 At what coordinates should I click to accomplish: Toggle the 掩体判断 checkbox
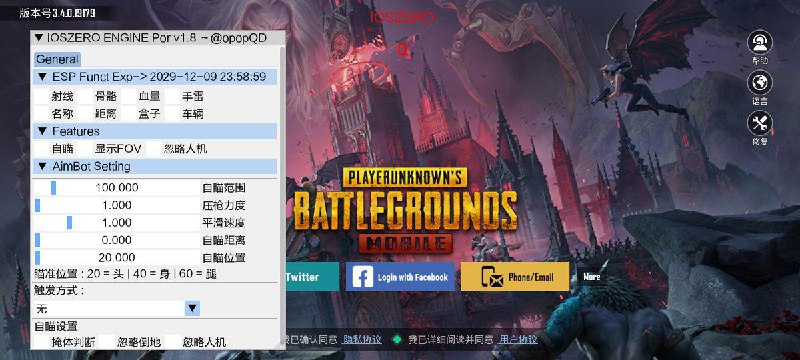[x=42, y=342]
